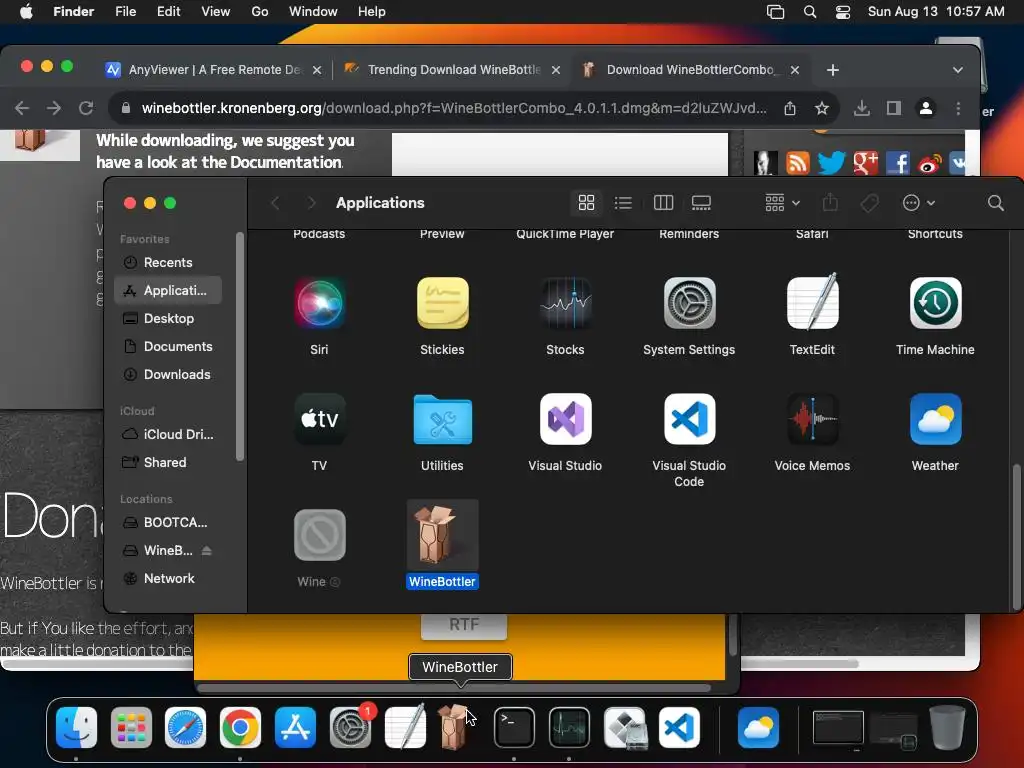
Task: Open Control Center in menu bar
Action: 843,12
